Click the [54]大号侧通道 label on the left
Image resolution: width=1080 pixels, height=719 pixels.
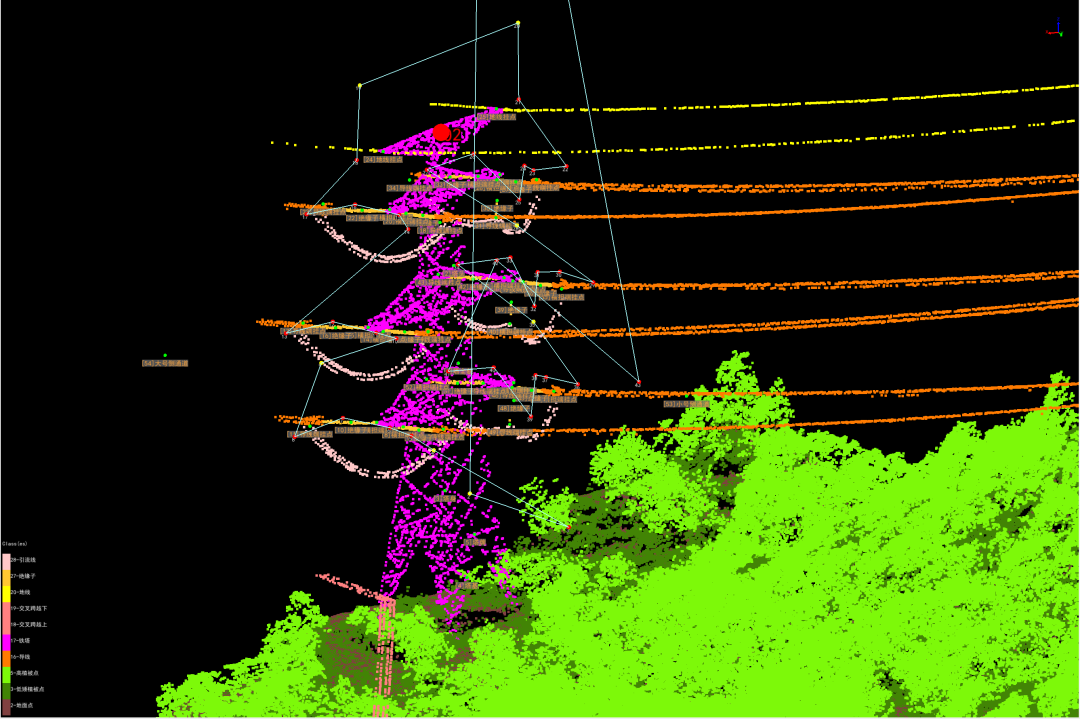[x=166, y=362]
